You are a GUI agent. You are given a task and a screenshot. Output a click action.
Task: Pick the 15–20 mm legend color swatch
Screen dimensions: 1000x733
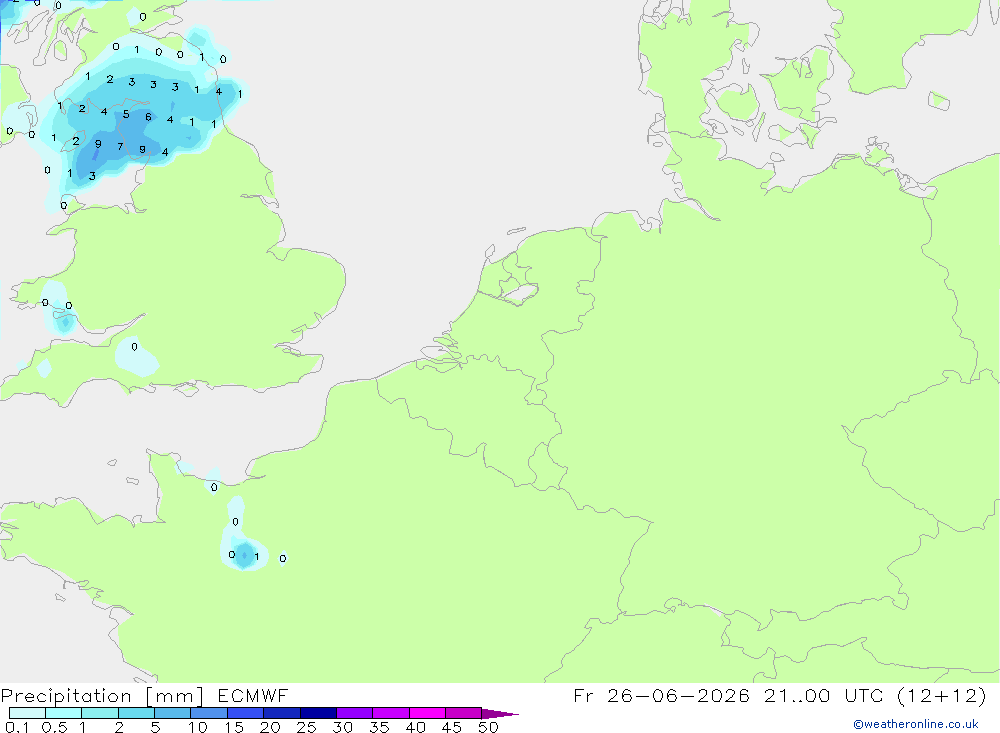click(x=246, y=713)
